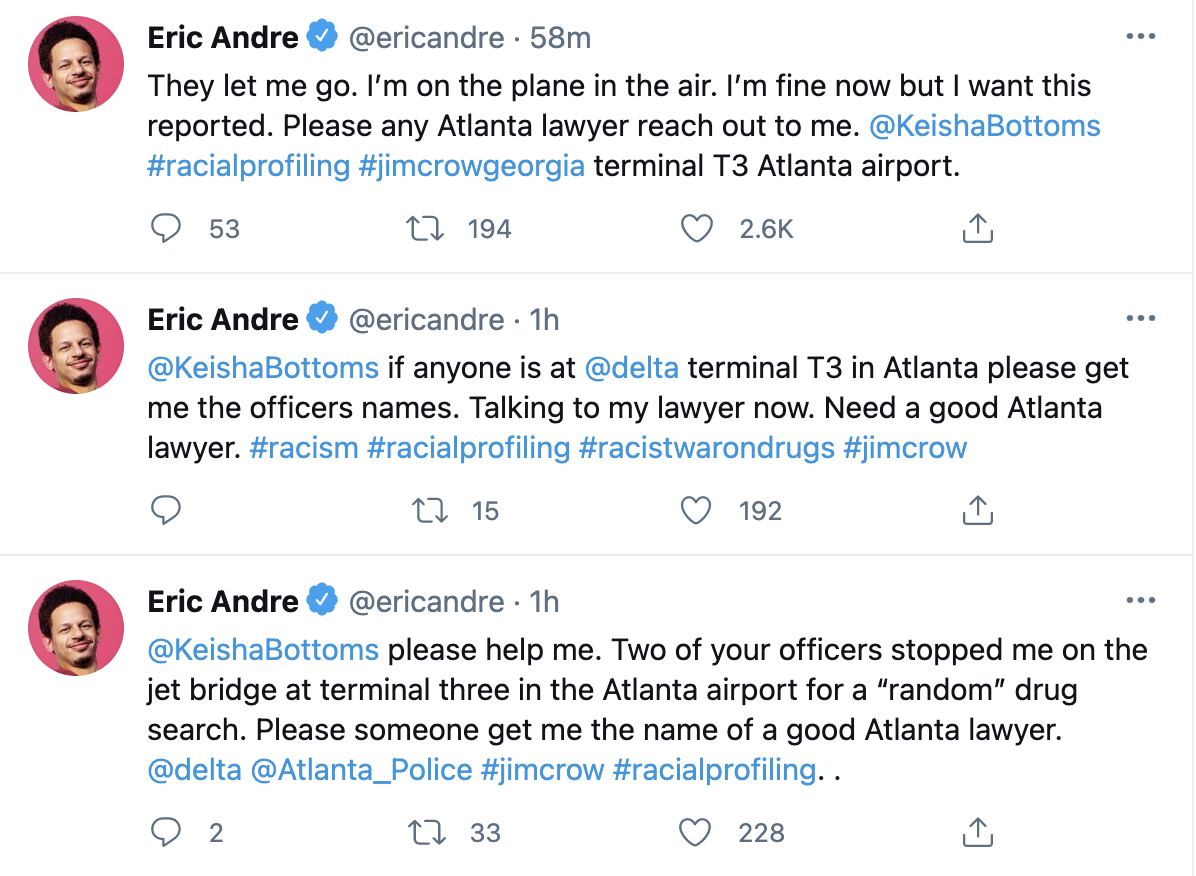Open the #racistwarondrugs hashtag

pos(706,448)
